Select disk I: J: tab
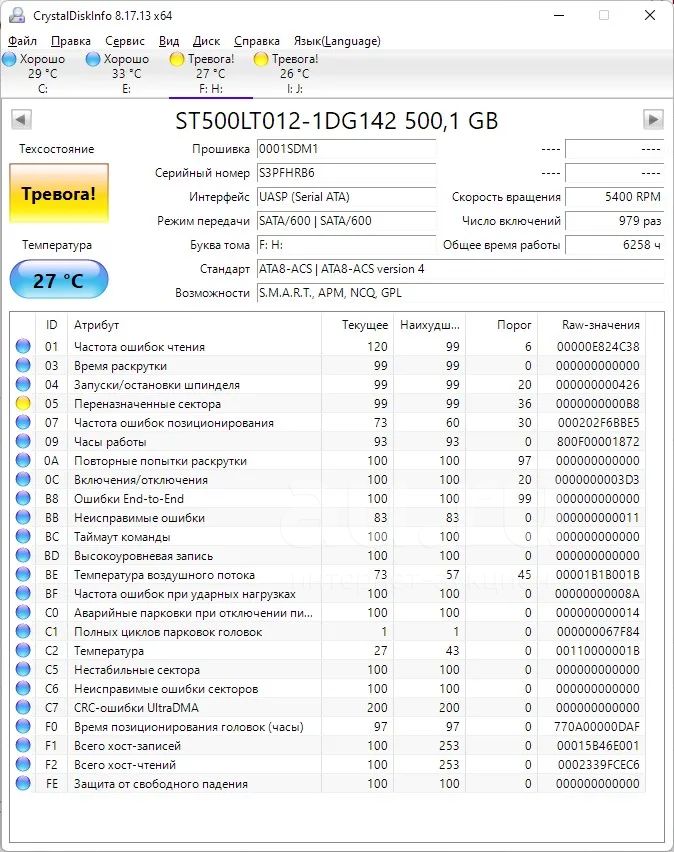 295,73
